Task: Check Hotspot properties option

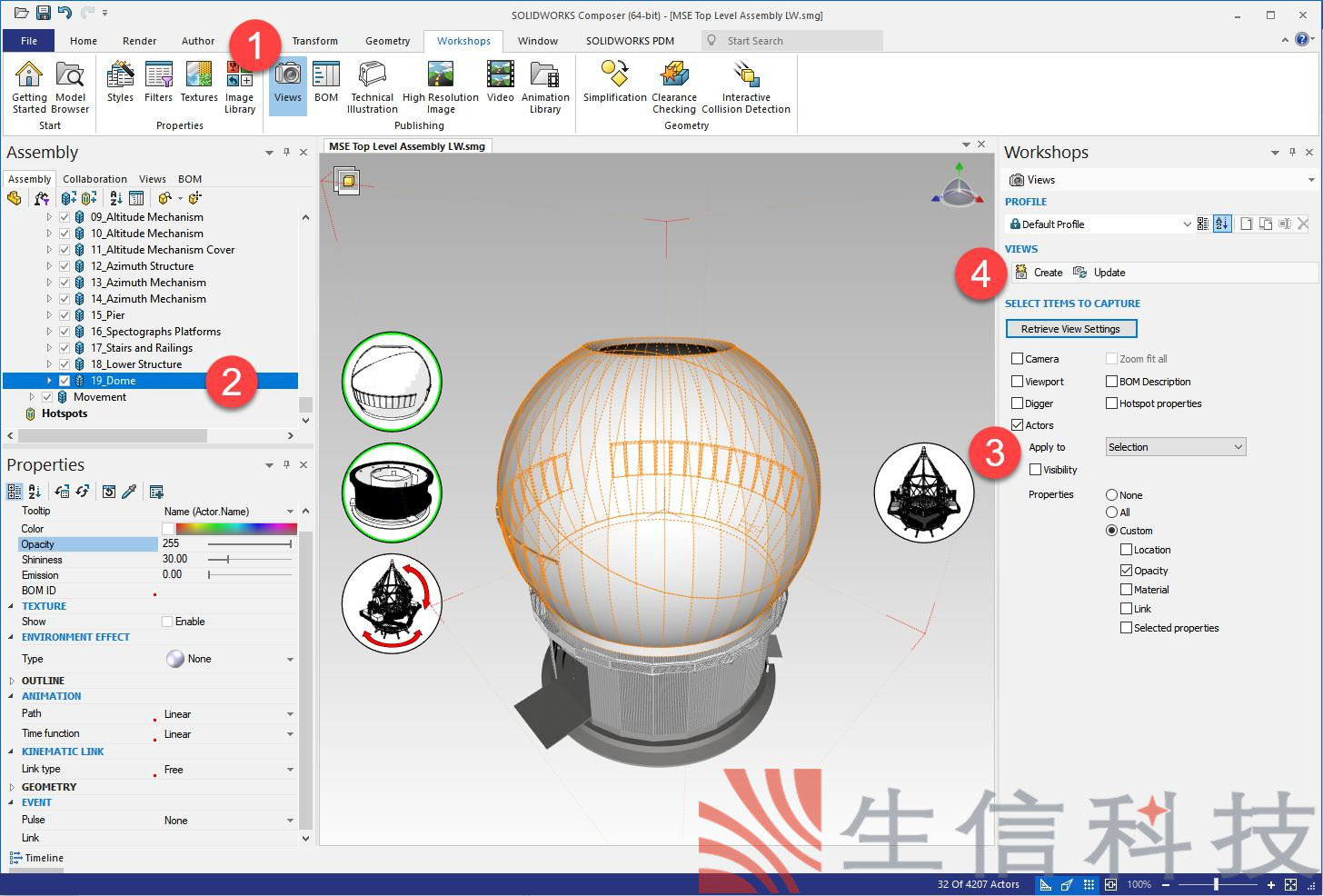Action: [1111, 403]
